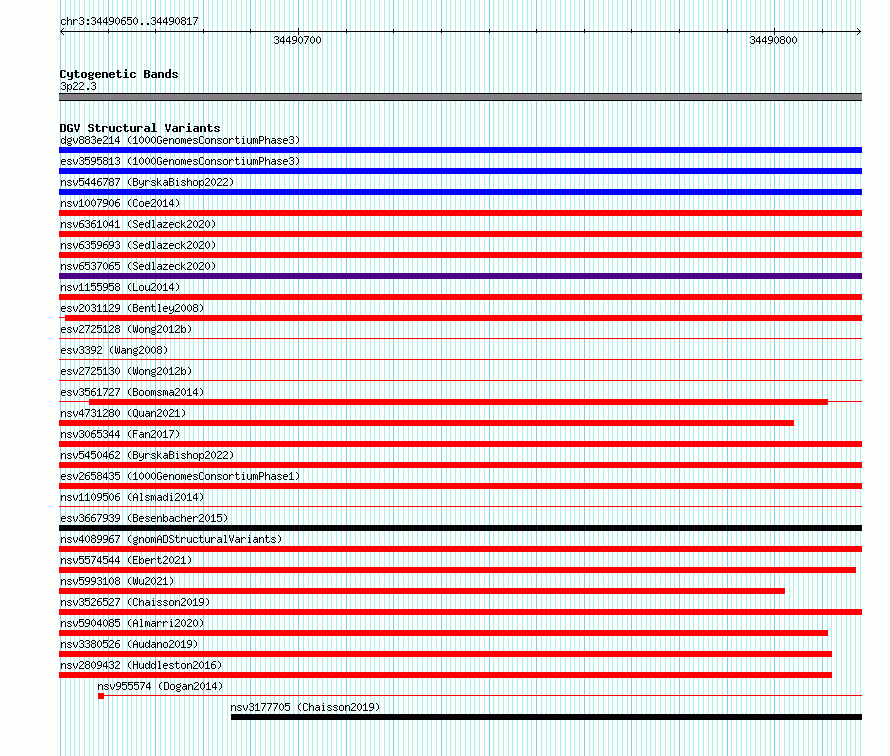Image resolution: width=890 pixels, height=756 pixels.
Task: Open variant esv3595813 label
Action: 180,161
